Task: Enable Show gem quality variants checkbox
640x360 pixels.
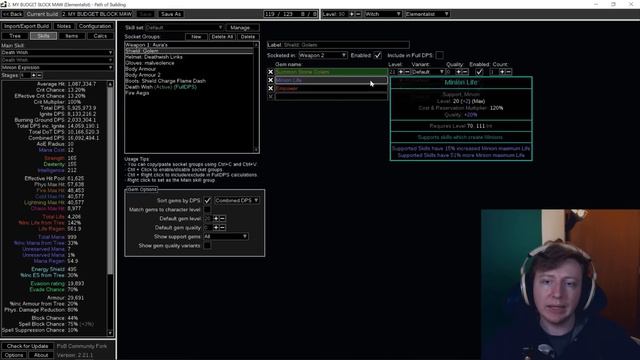Action: pos(207,246)
